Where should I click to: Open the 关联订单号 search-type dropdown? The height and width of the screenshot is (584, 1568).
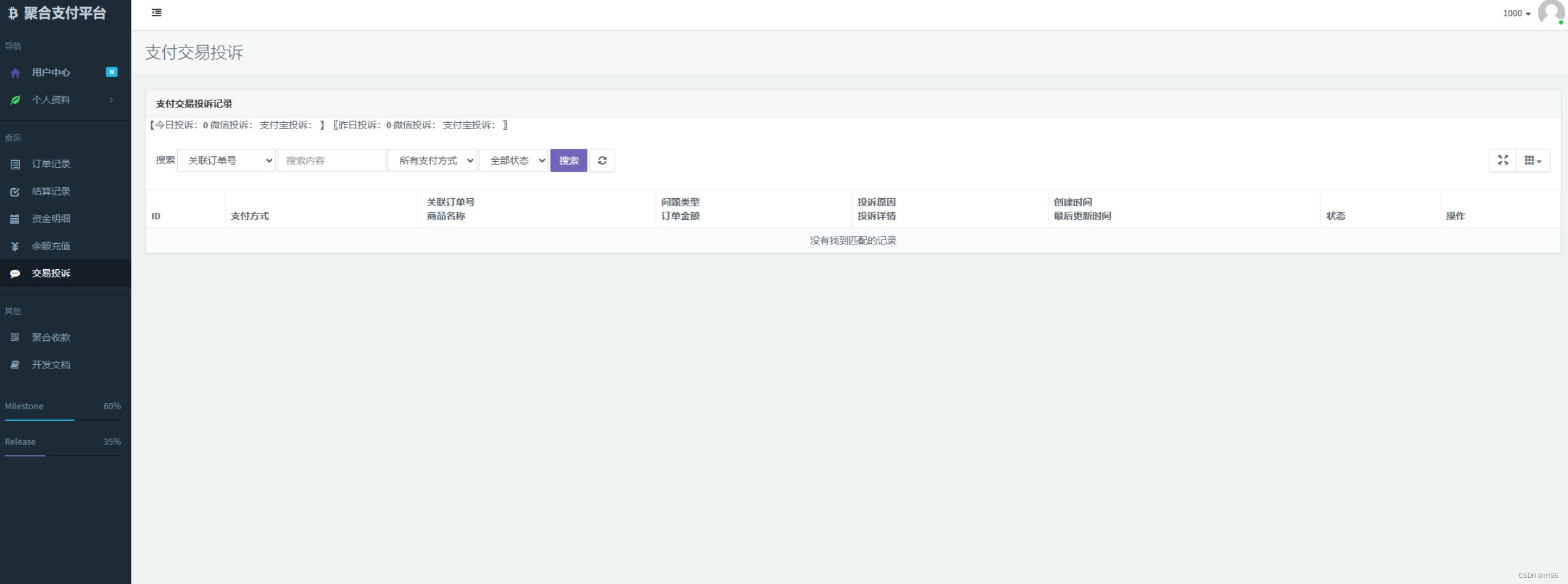226,161
